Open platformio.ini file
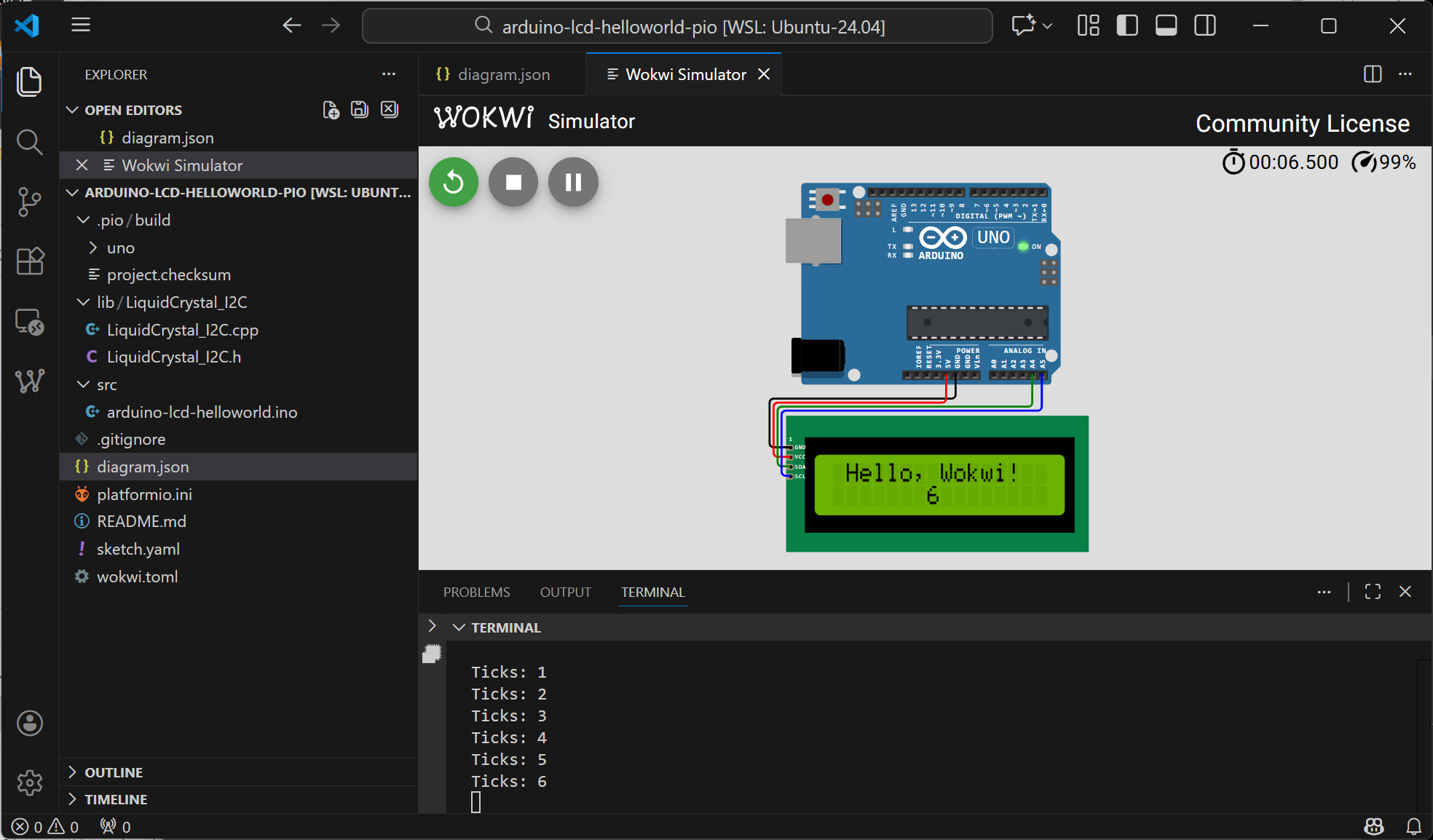The width and height of the screenshot is (1433, 840). click(144, 494)
